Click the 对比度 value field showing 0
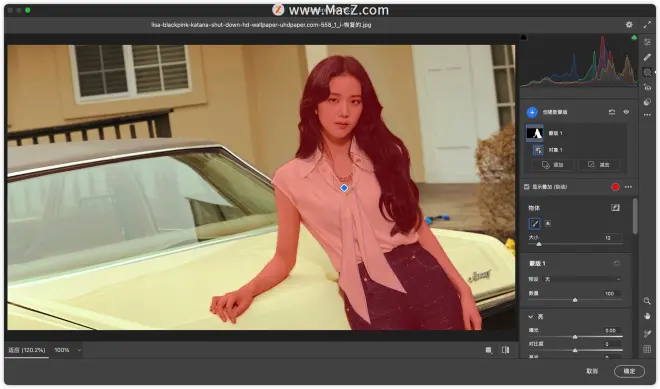This screenshot has height=389, width=660. 612,344
